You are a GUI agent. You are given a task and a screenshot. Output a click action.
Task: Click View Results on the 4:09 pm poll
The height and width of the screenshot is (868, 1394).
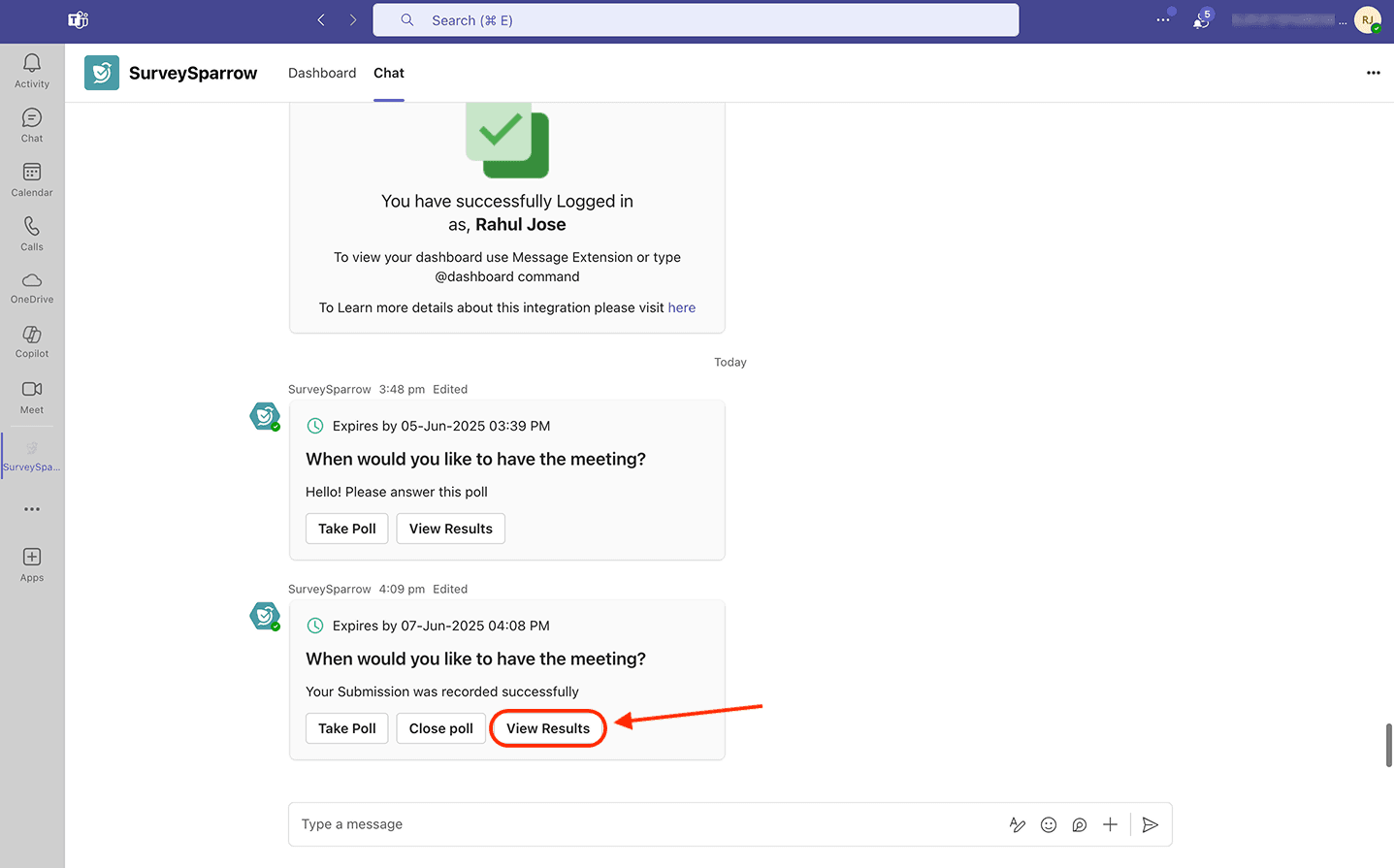pyautogui.click(x=548, y=728)
